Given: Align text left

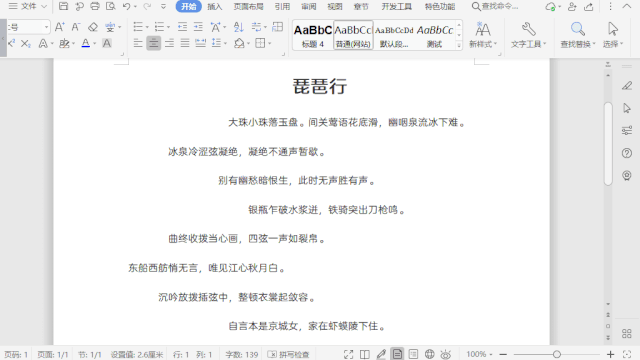Looking at the screenshot, I should [138, 43].
